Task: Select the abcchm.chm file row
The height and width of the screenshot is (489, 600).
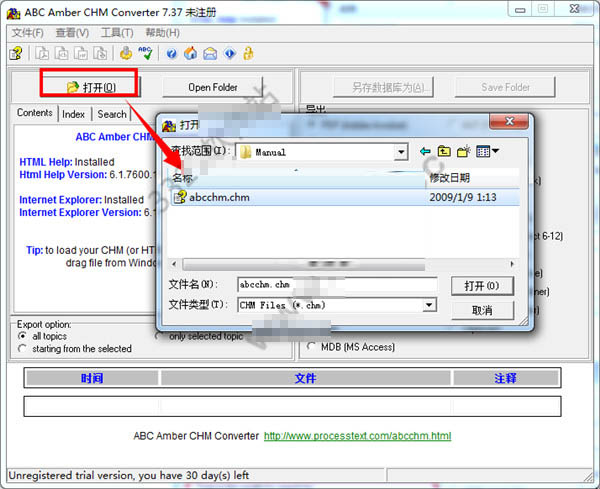Action: (345, 197)
